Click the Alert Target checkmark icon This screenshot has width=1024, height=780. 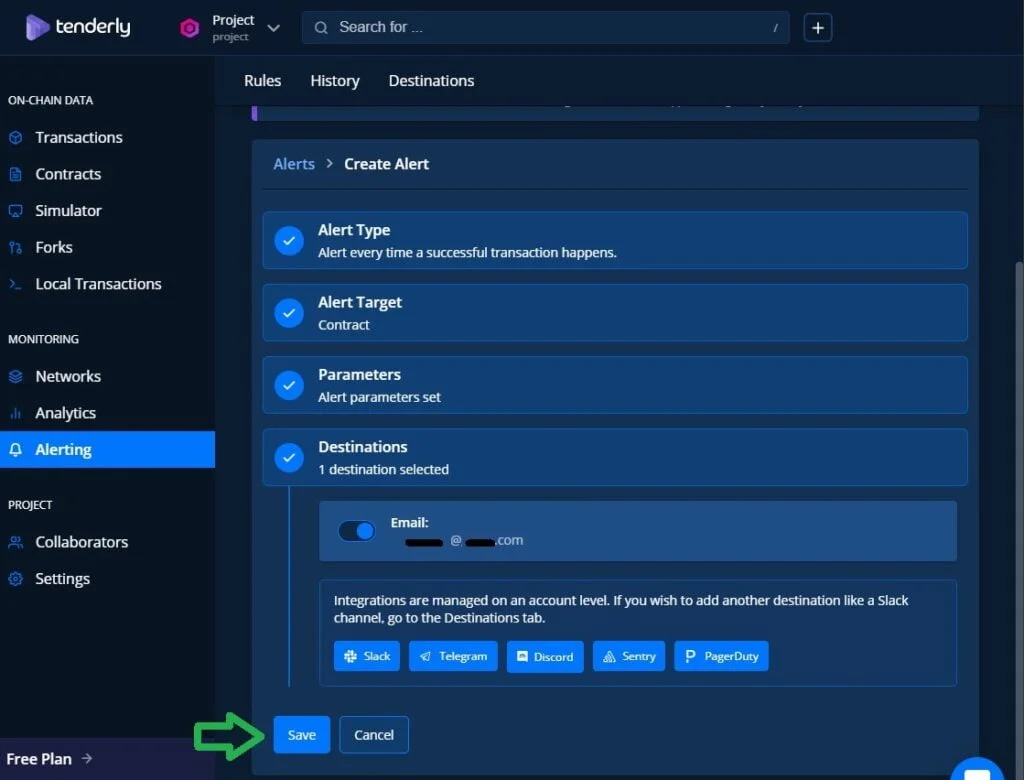(289, 313)
